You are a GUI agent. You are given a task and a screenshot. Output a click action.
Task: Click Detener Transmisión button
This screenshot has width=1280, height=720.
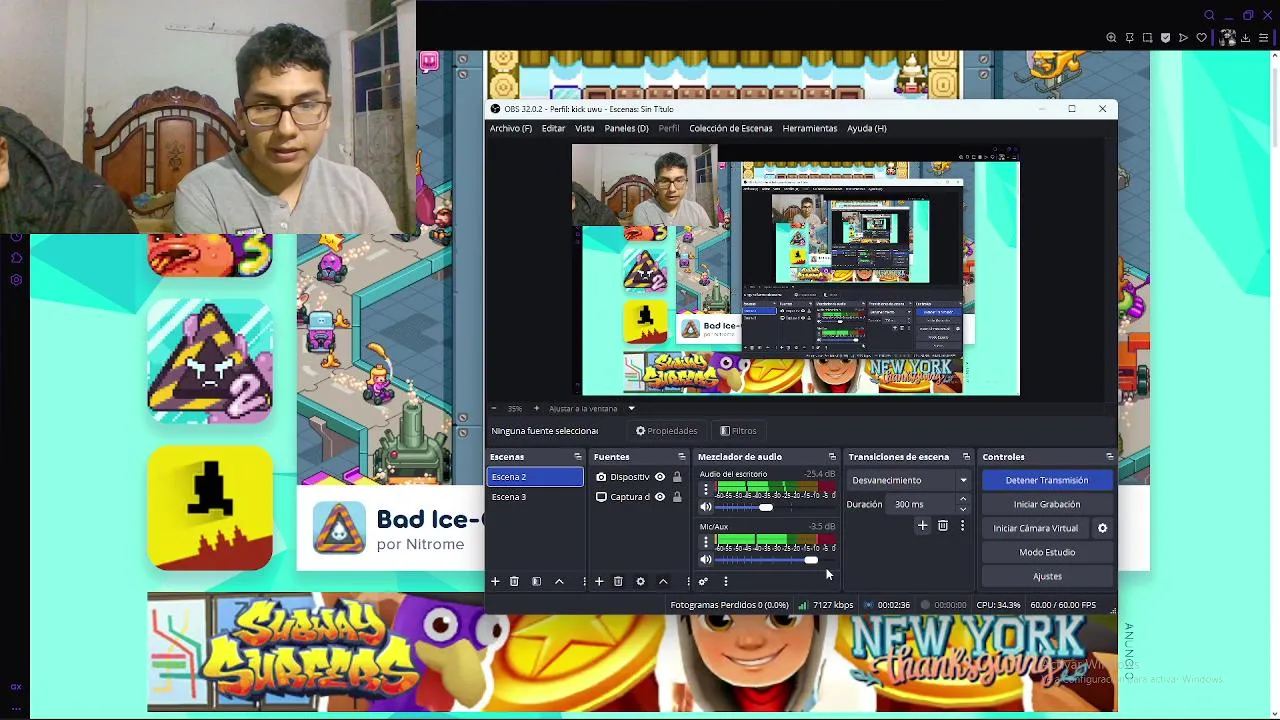[x=1047, y=480]
